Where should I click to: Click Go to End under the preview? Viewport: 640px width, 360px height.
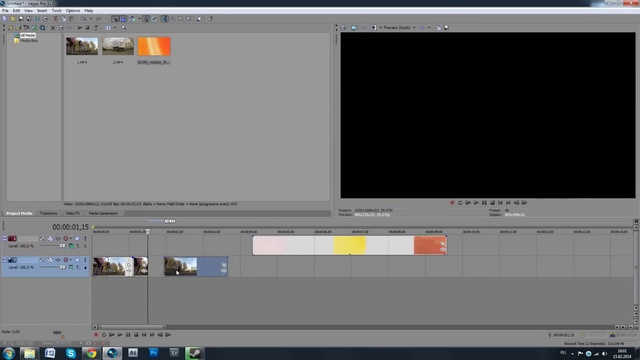(508, 203)
